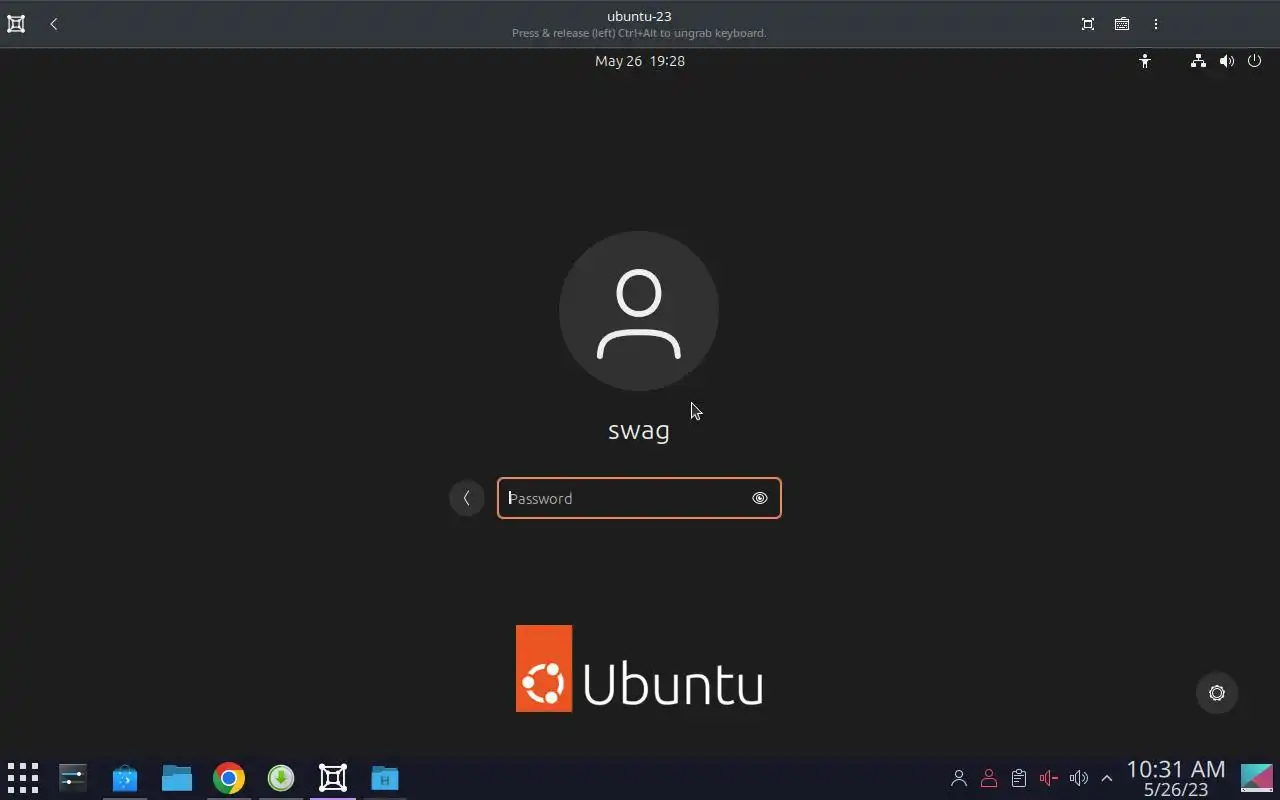Viewport: 1280px width, 800px height.
Task: Click the white user tray icon
Action: point(958,778)
